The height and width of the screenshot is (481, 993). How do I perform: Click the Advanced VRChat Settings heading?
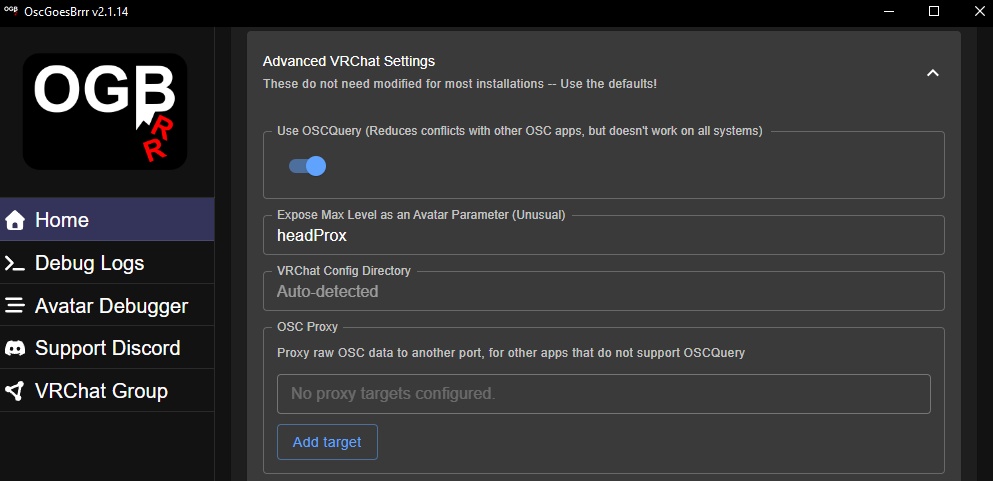[349, 61]
